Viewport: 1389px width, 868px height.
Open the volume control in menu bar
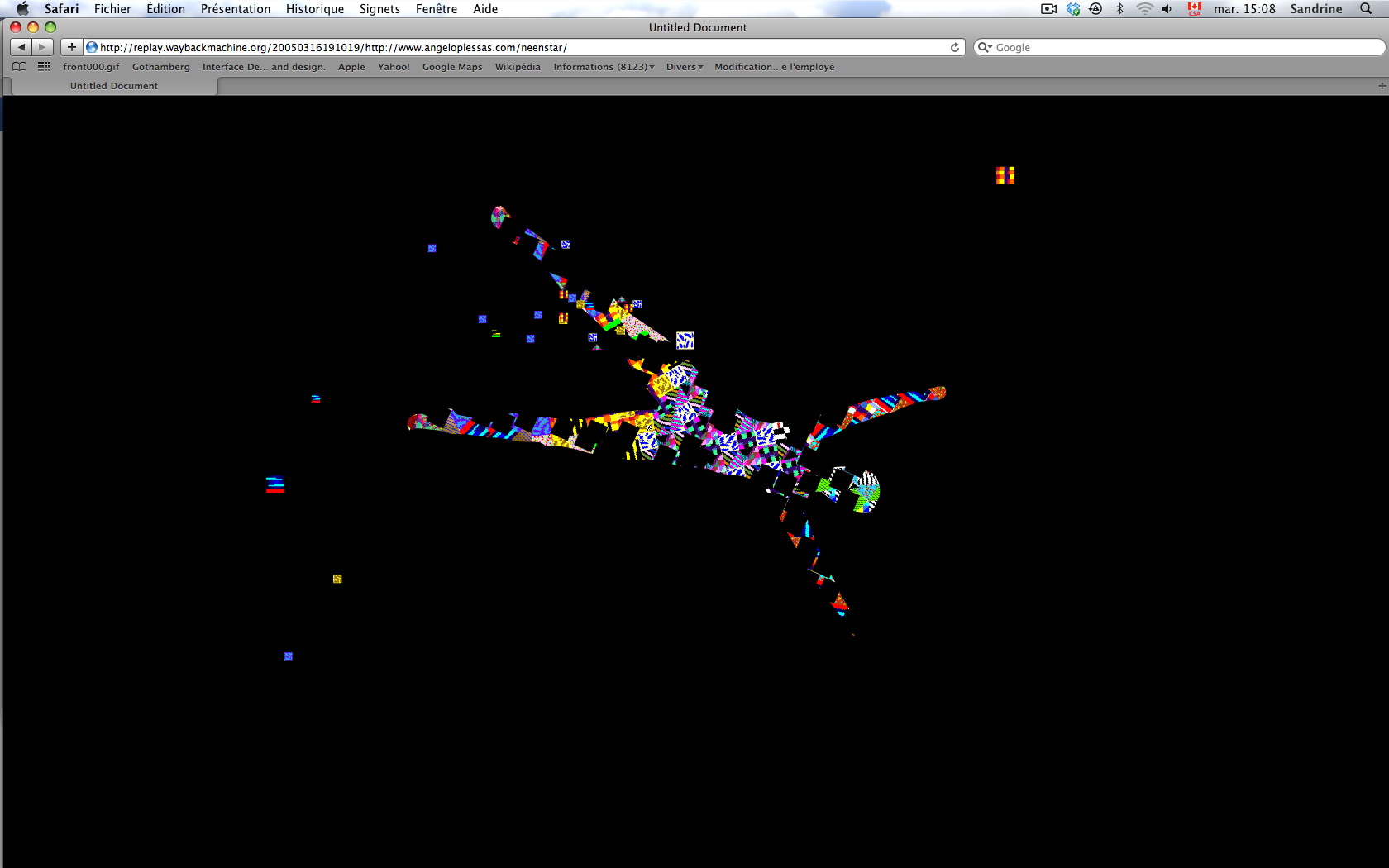(1167, 9)
